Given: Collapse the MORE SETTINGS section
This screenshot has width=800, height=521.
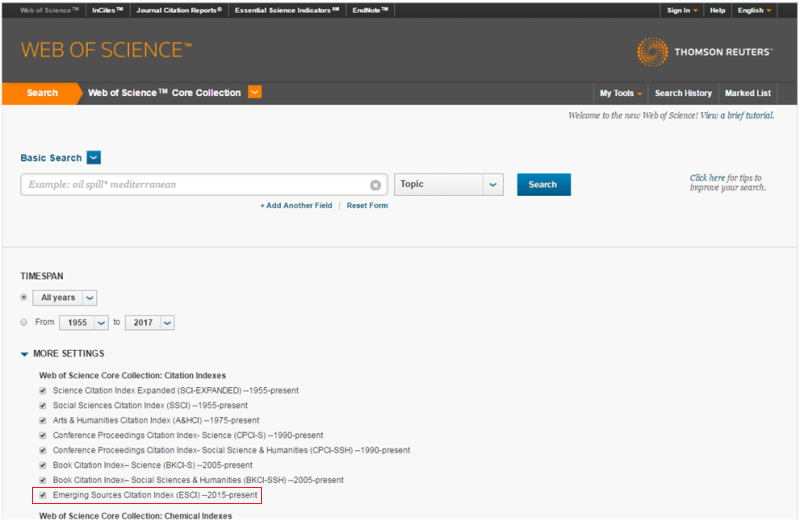Looking at the screenshot, I should [x=24, y=354].
